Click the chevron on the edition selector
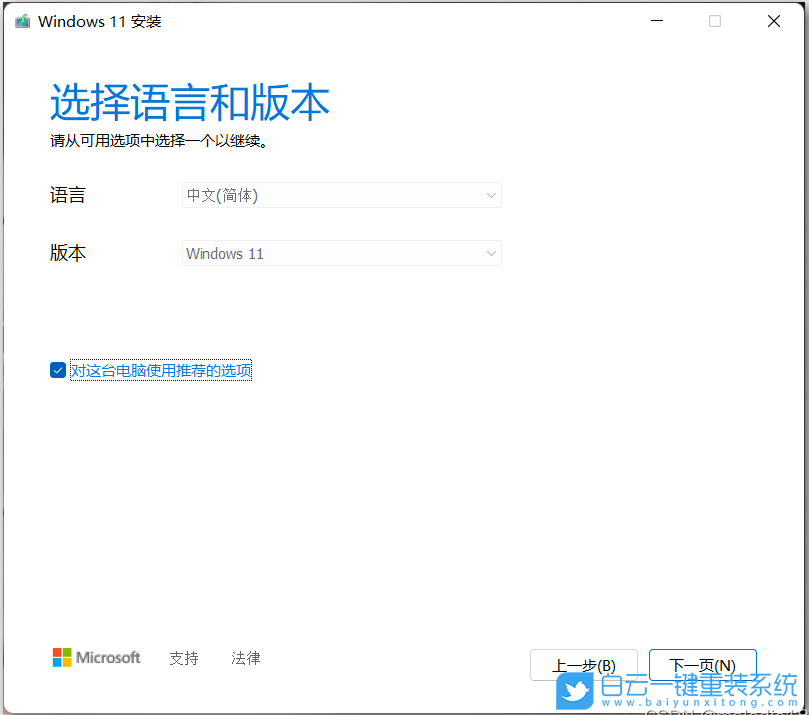Image resolution: width=809 pixels, height=715 pixels. click(x=491, y=253)
